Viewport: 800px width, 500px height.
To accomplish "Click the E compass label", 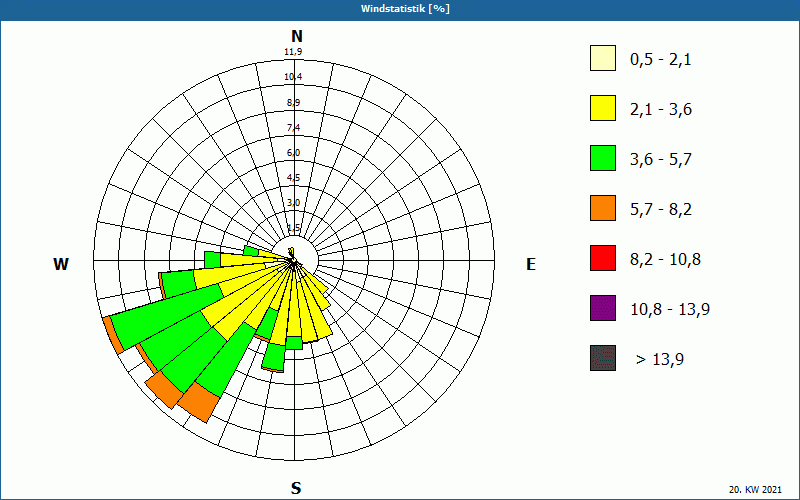I will [531, 264].
